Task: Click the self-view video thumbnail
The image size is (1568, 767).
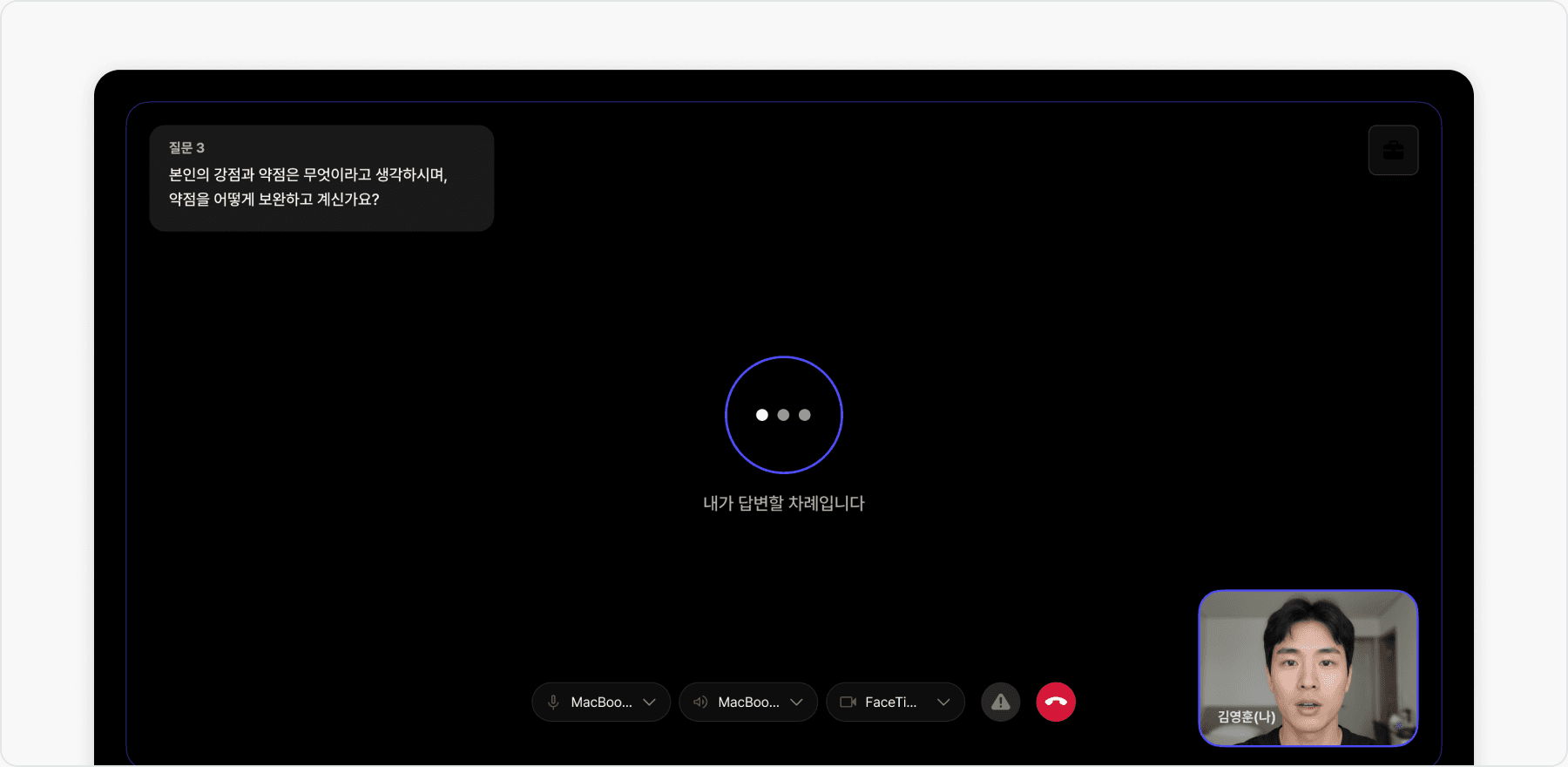Action: click(1308, 668)
